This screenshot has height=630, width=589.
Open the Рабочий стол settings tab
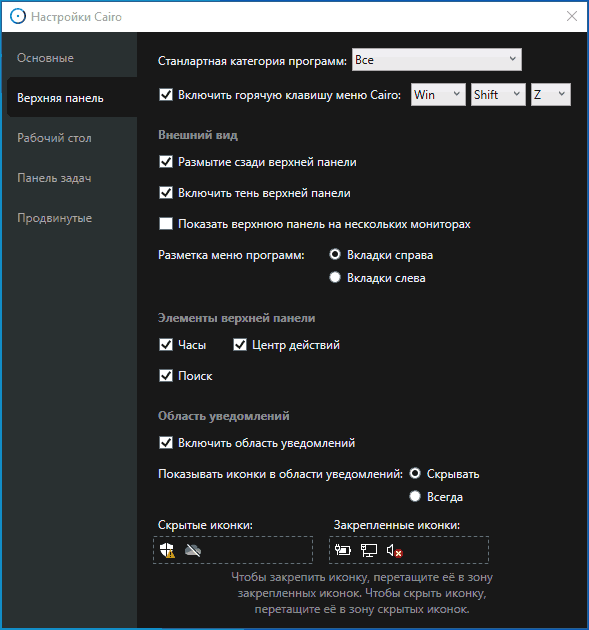pos(70,138)
